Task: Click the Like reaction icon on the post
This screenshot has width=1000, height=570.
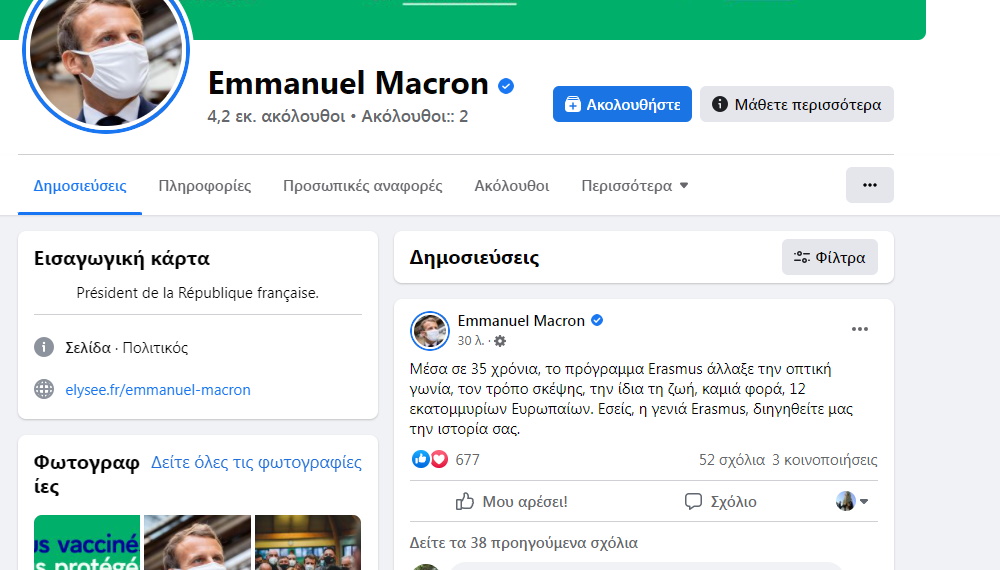Action: pos(420,459)
